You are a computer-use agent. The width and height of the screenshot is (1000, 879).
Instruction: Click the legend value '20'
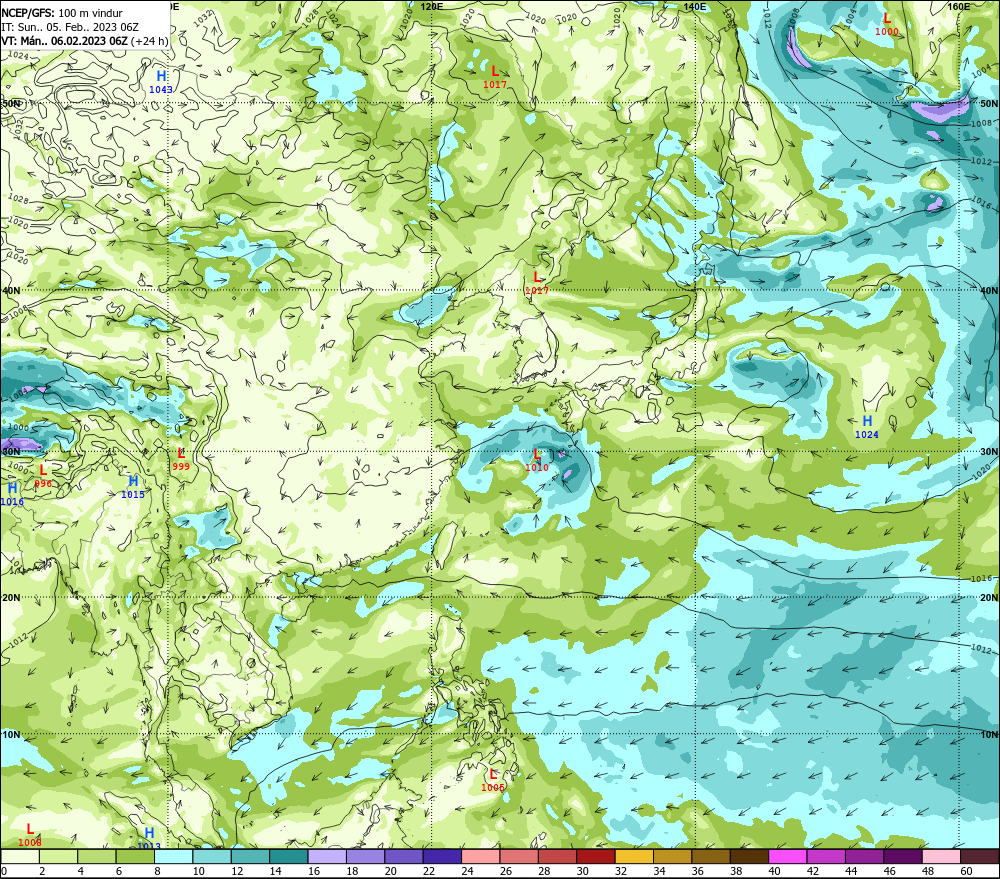391,871
